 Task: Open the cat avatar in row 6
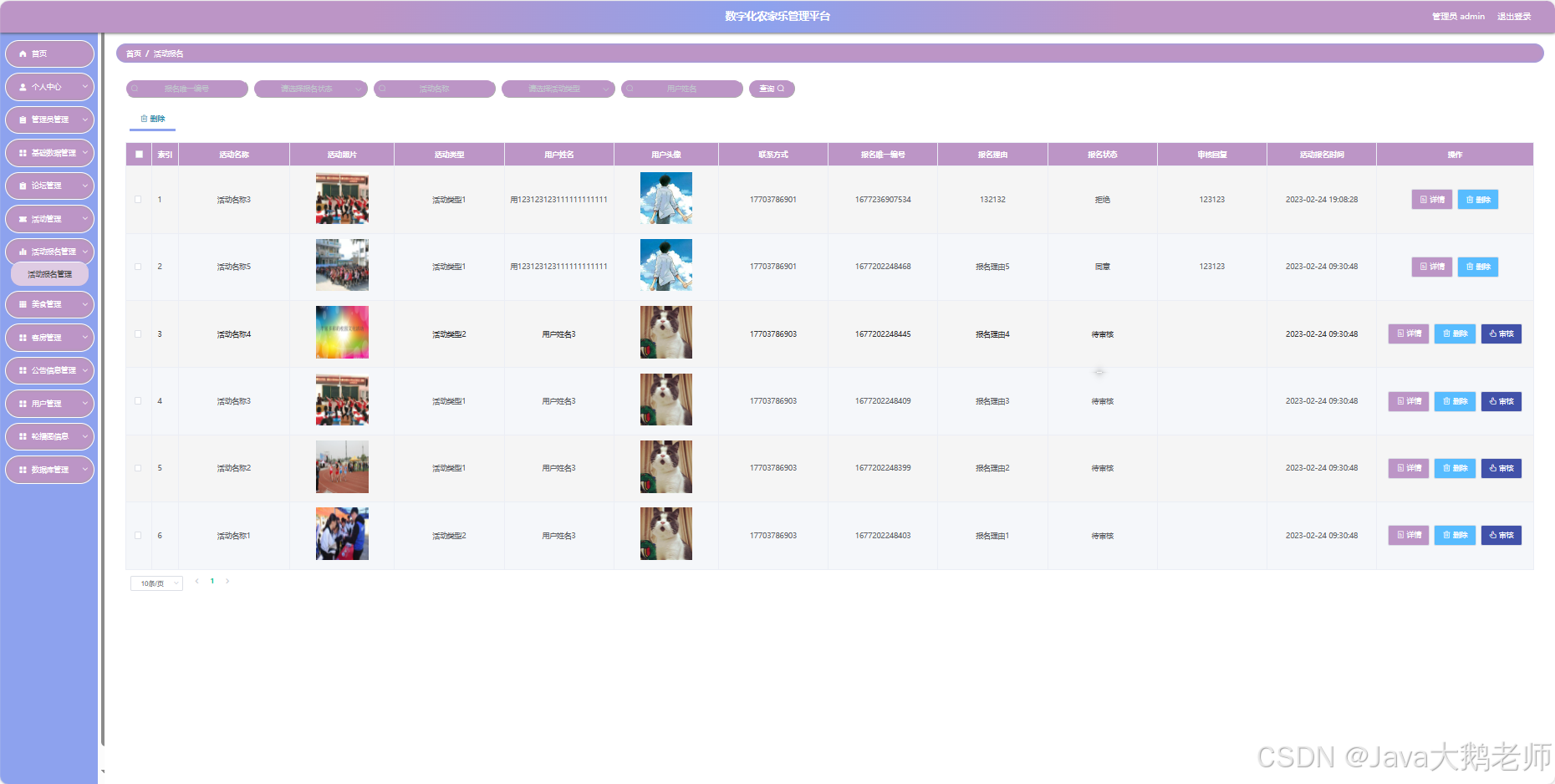[666, 534]
